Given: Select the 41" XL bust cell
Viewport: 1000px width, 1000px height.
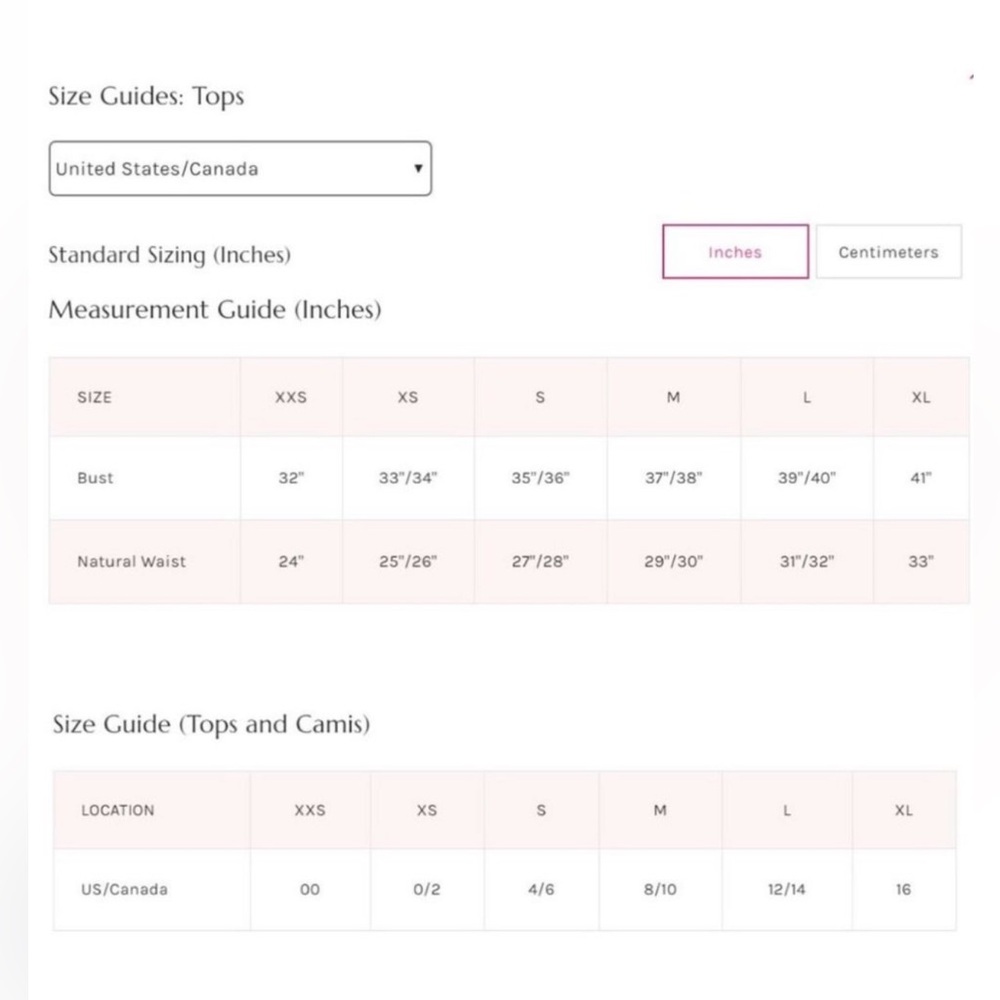Looking at the screenshot, I should pos(921,478).
